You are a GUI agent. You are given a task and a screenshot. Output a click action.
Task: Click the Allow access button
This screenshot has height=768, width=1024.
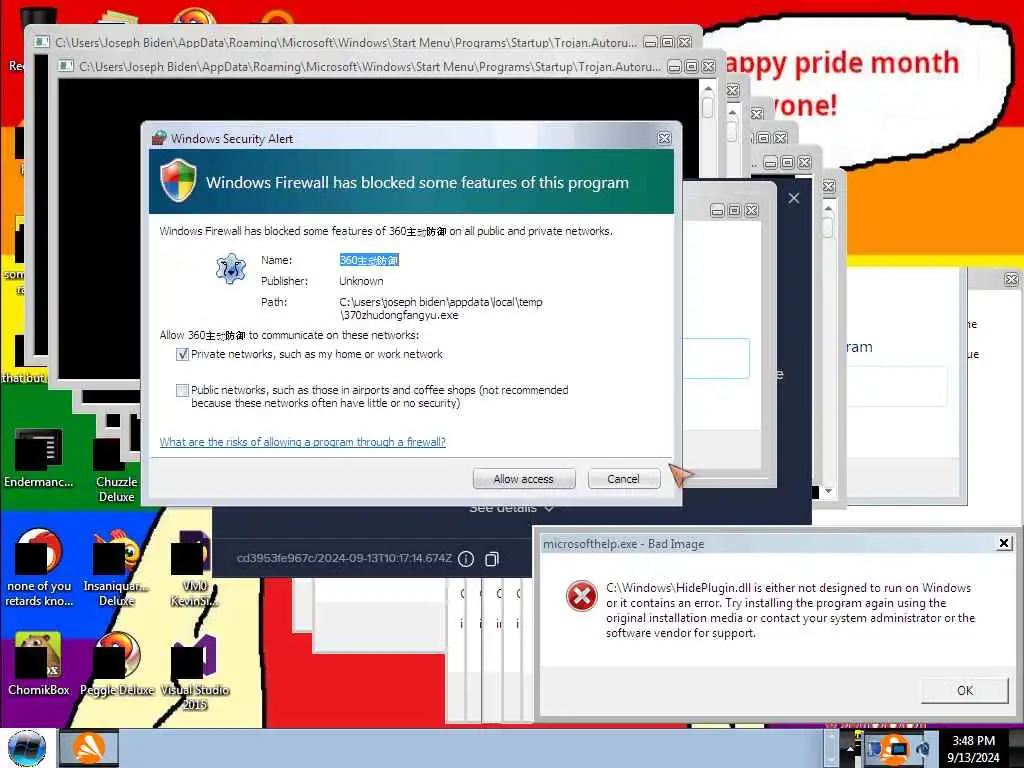coord(524,479)
